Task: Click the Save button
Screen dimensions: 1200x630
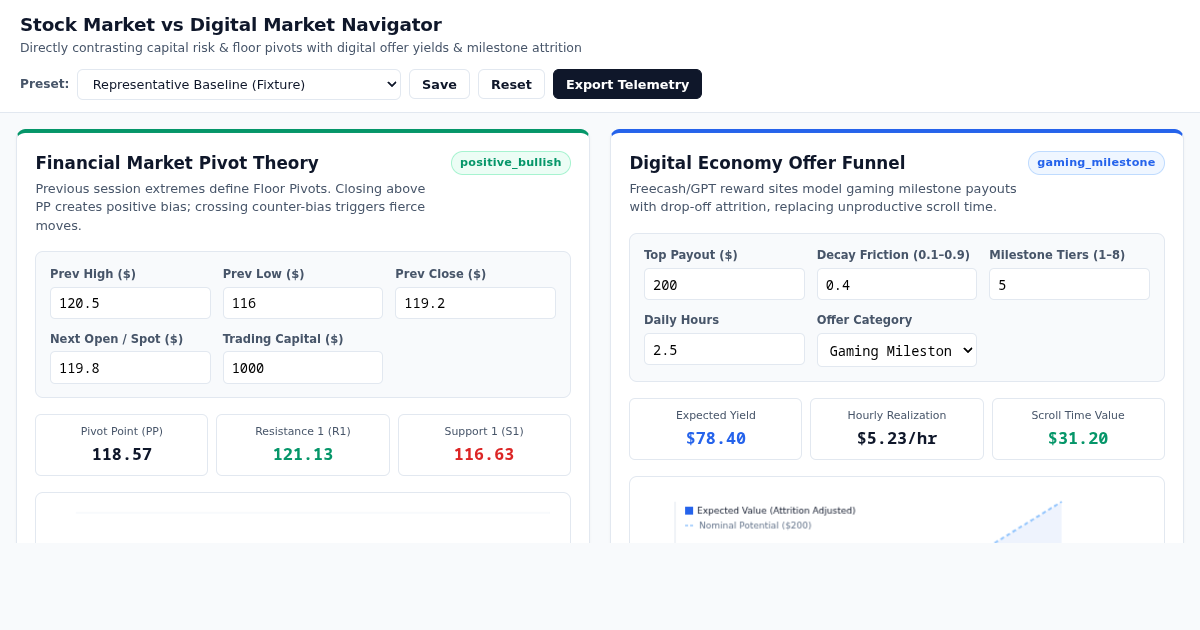Action: (x=439, y=84)
